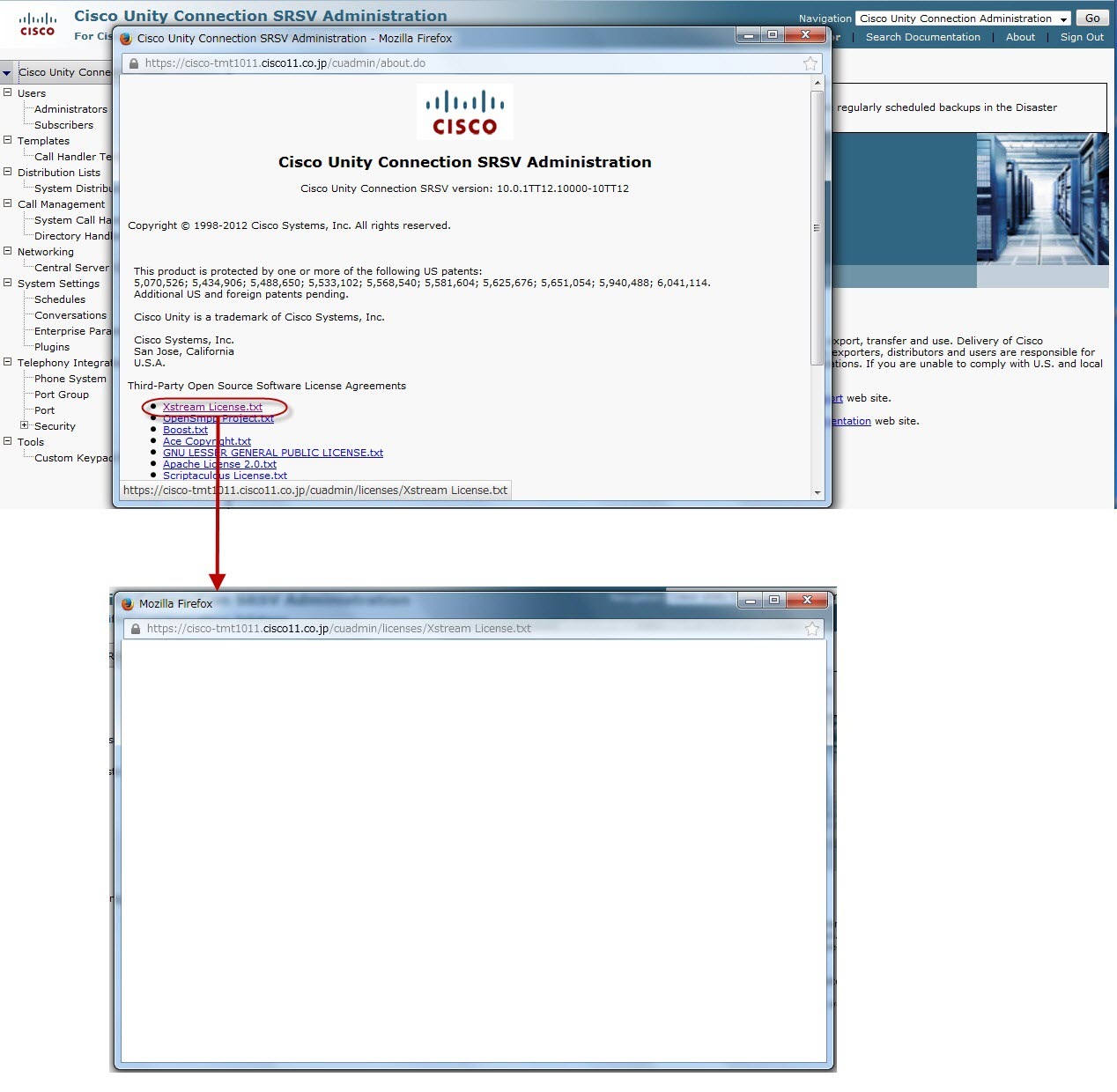The width and height of the screenshot is (1117, 1092).
Task: Select Search Documentation in the top bar
Action: (x=923, y=37)
